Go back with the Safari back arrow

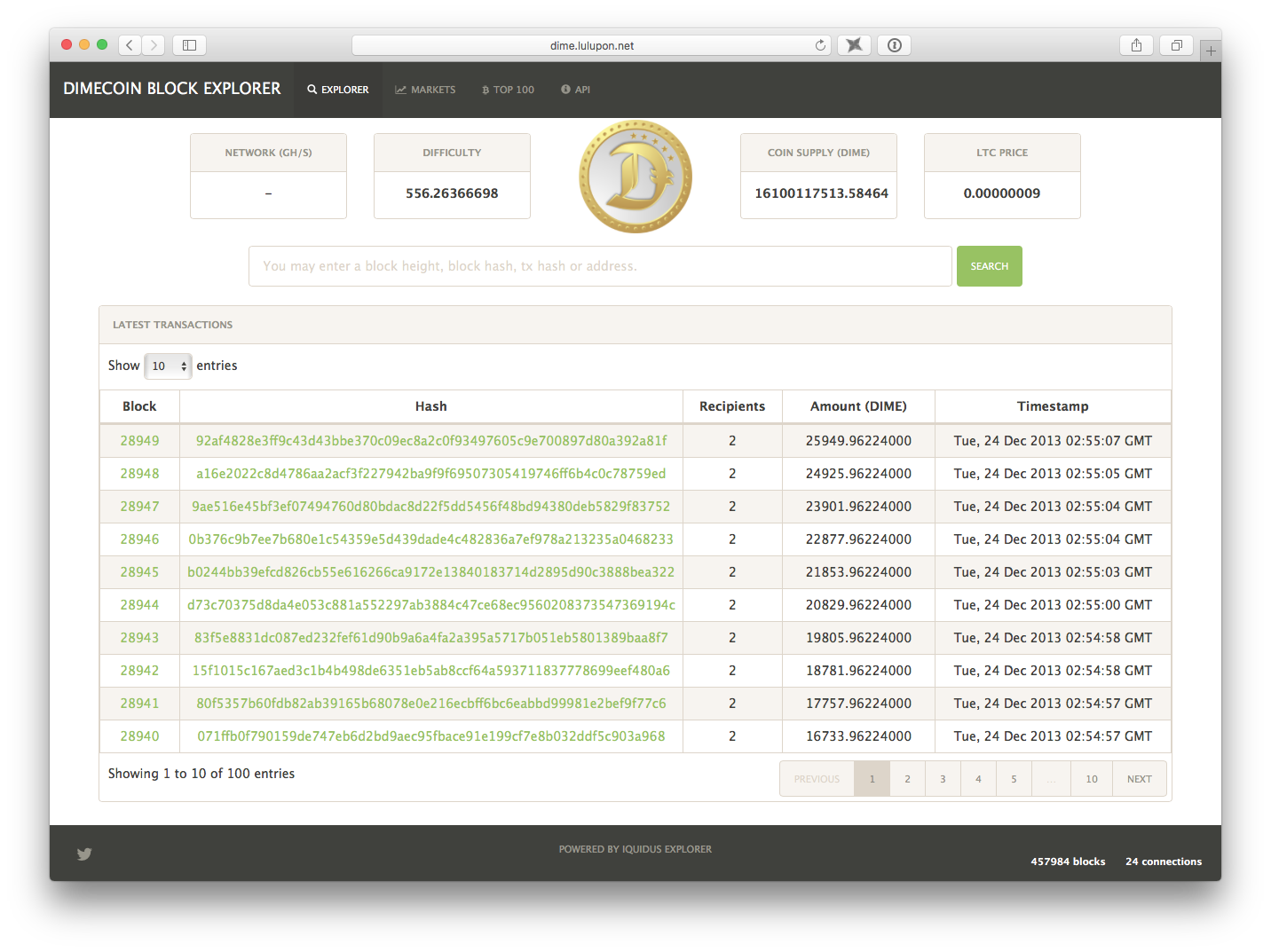coord(130,45)
